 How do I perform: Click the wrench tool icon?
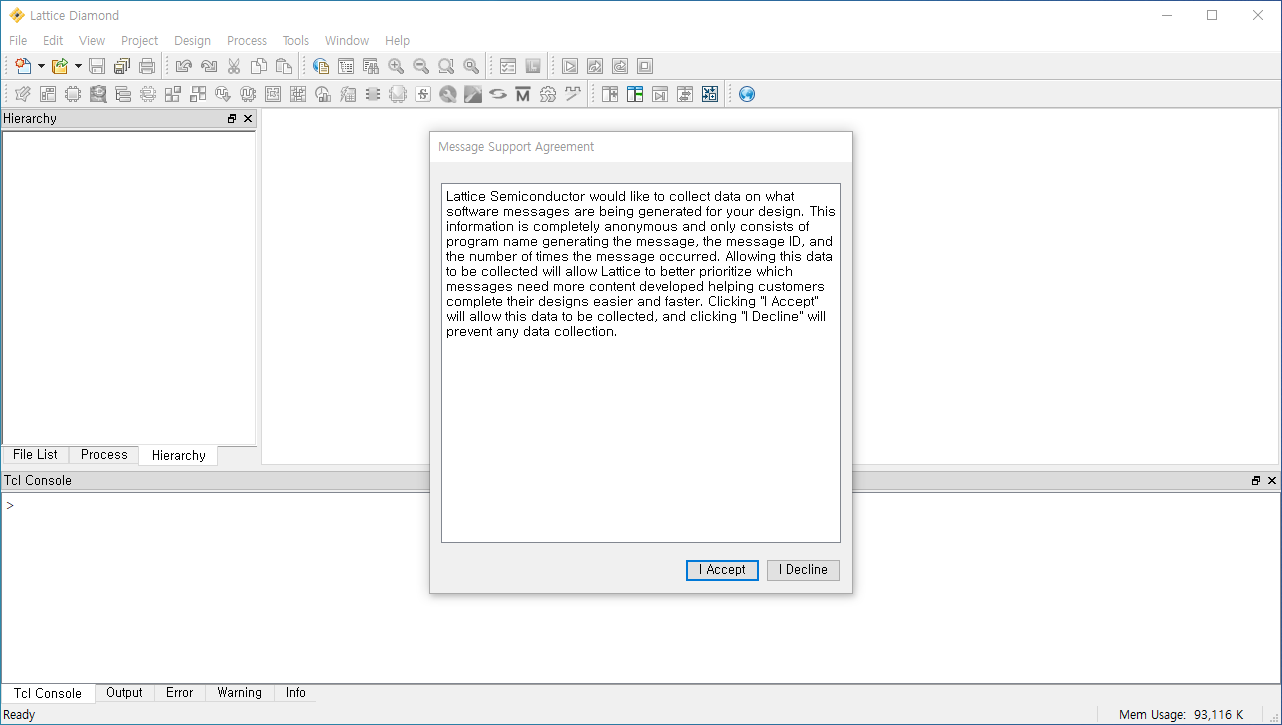[448, 94]
